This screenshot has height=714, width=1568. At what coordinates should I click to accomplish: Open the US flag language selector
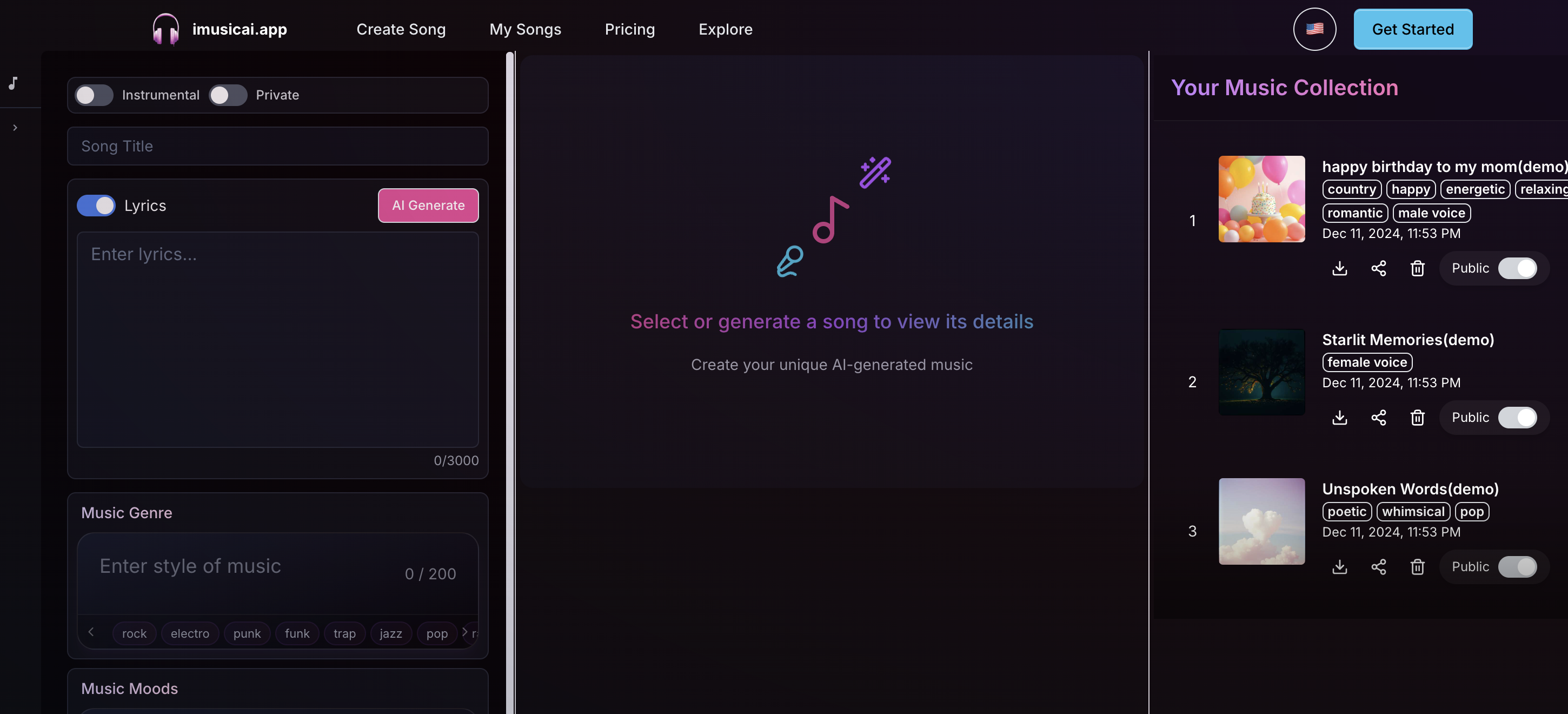(x=1314, y=29)
